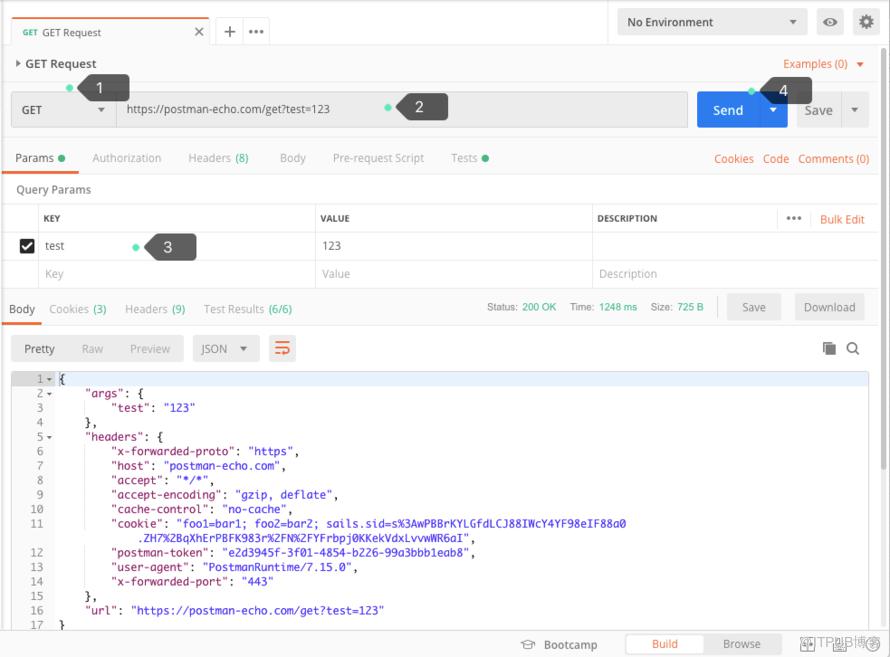Open the GET method dropdown

(x=63, y=110)
